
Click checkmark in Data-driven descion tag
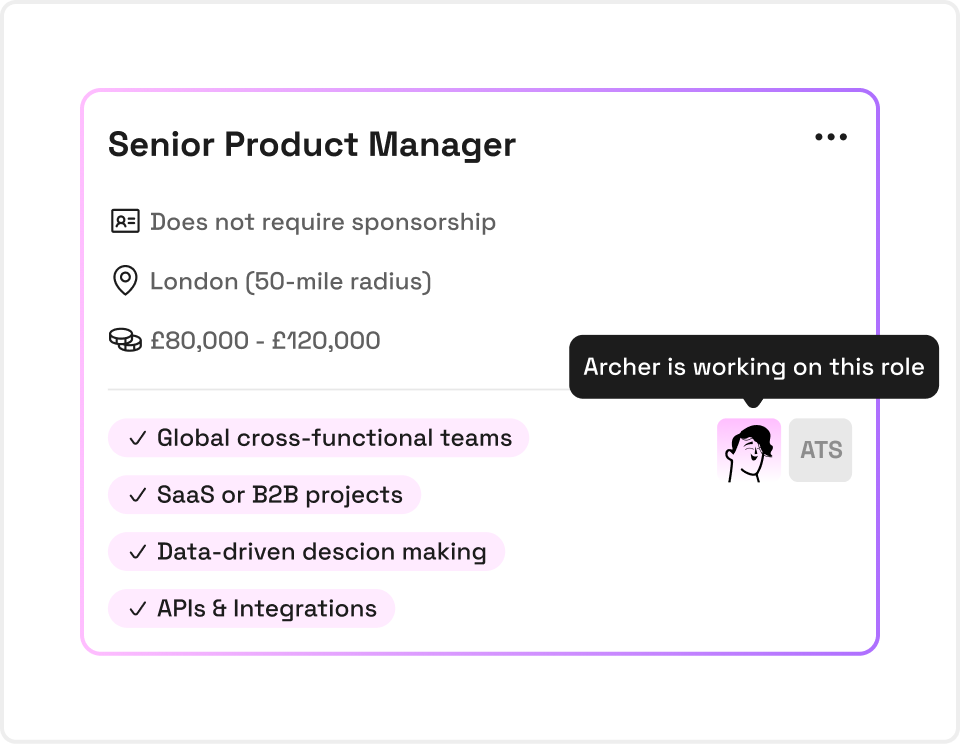138,552
